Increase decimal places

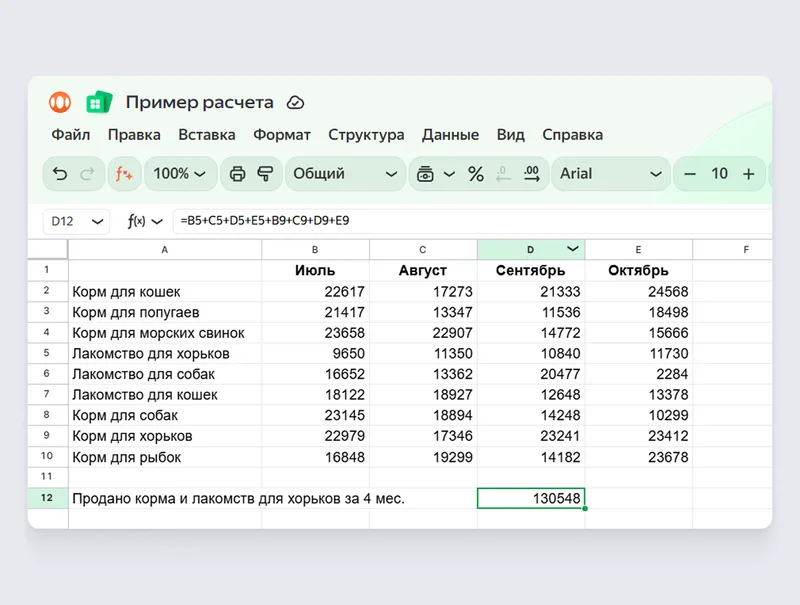tap(532, 174)
